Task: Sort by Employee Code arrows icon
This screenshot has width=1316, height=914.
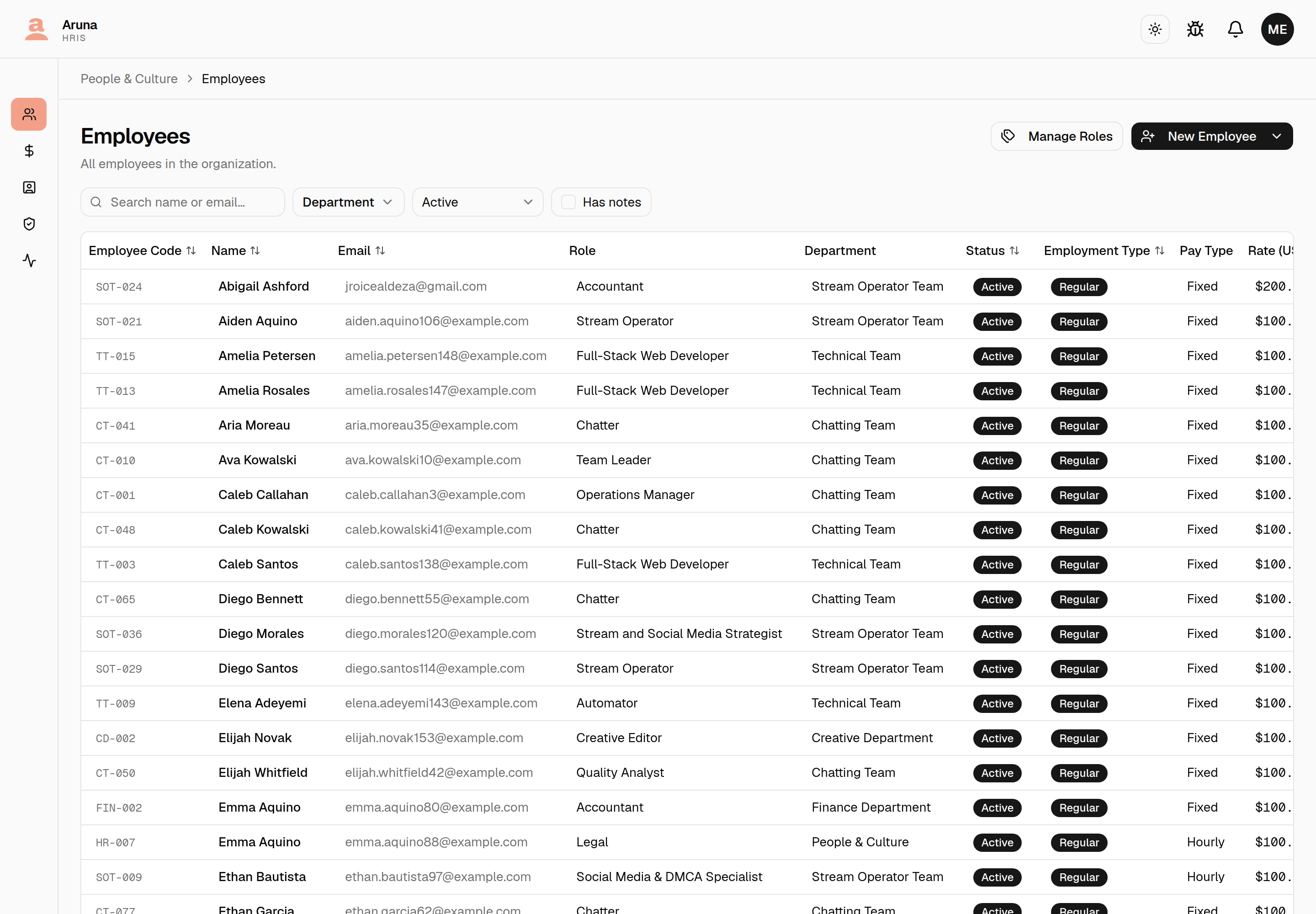Action: [191, 251]
